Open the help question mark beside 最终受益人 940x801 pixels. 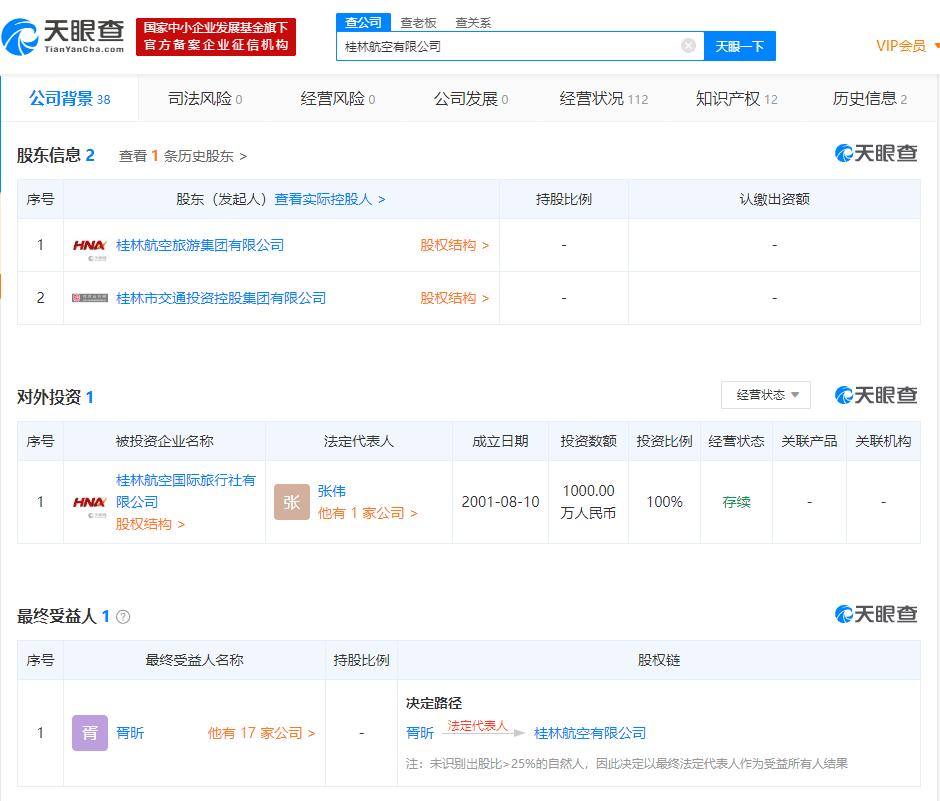123,617
